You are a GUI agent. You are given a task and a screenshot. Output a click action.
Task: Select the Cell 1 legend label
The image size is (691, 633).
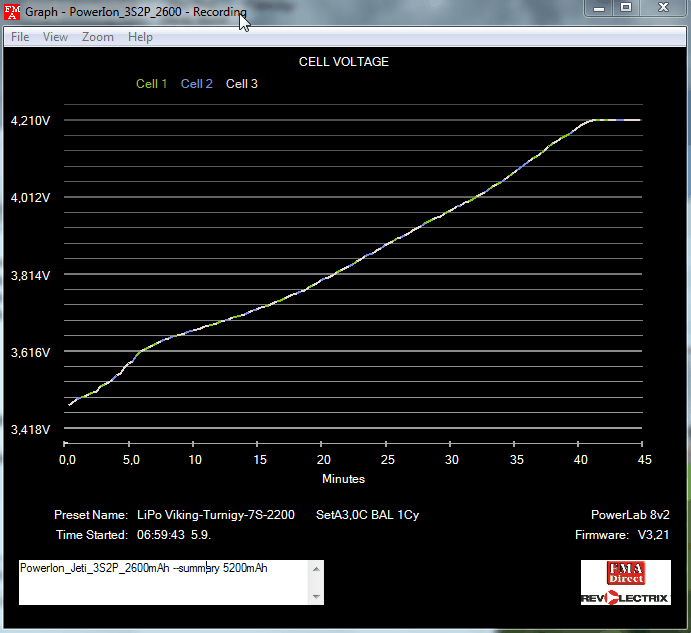pos(152,84)
